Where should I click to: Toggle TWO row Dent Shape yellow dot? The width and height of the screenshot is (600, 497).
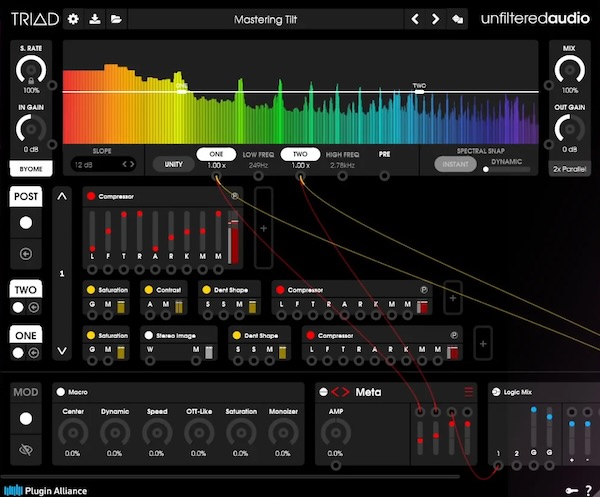pyautogui.click(x=206, y=290)
